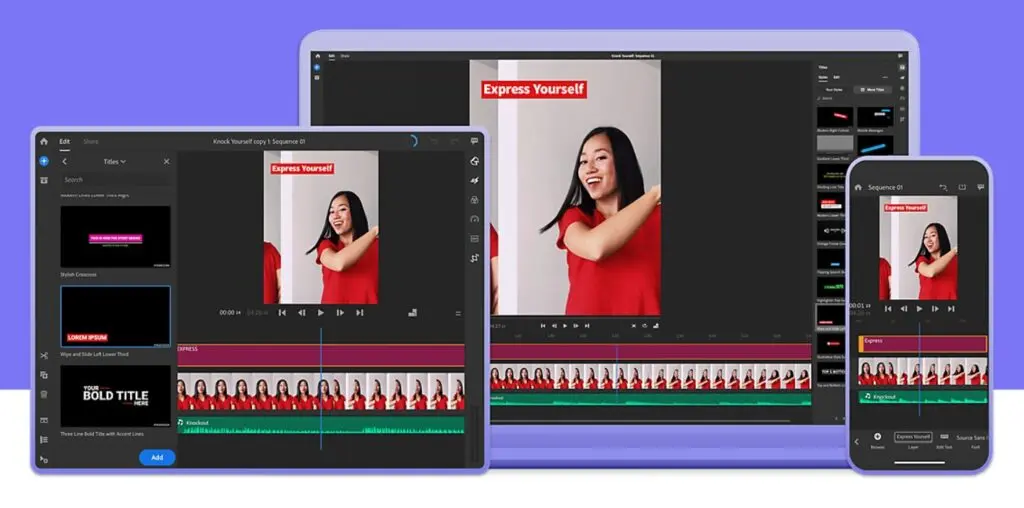
Task: Switch to the Edit tab on tablet
Action: click(x=65, y=142)
